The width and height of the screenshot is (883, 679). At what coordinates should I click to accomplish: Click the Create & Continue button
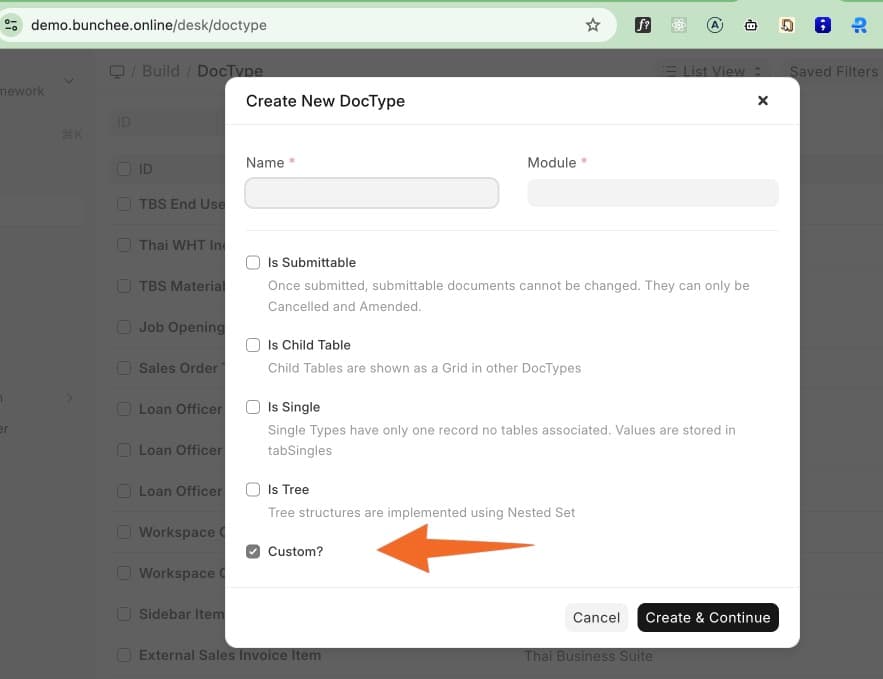click(x=708, y=617)
